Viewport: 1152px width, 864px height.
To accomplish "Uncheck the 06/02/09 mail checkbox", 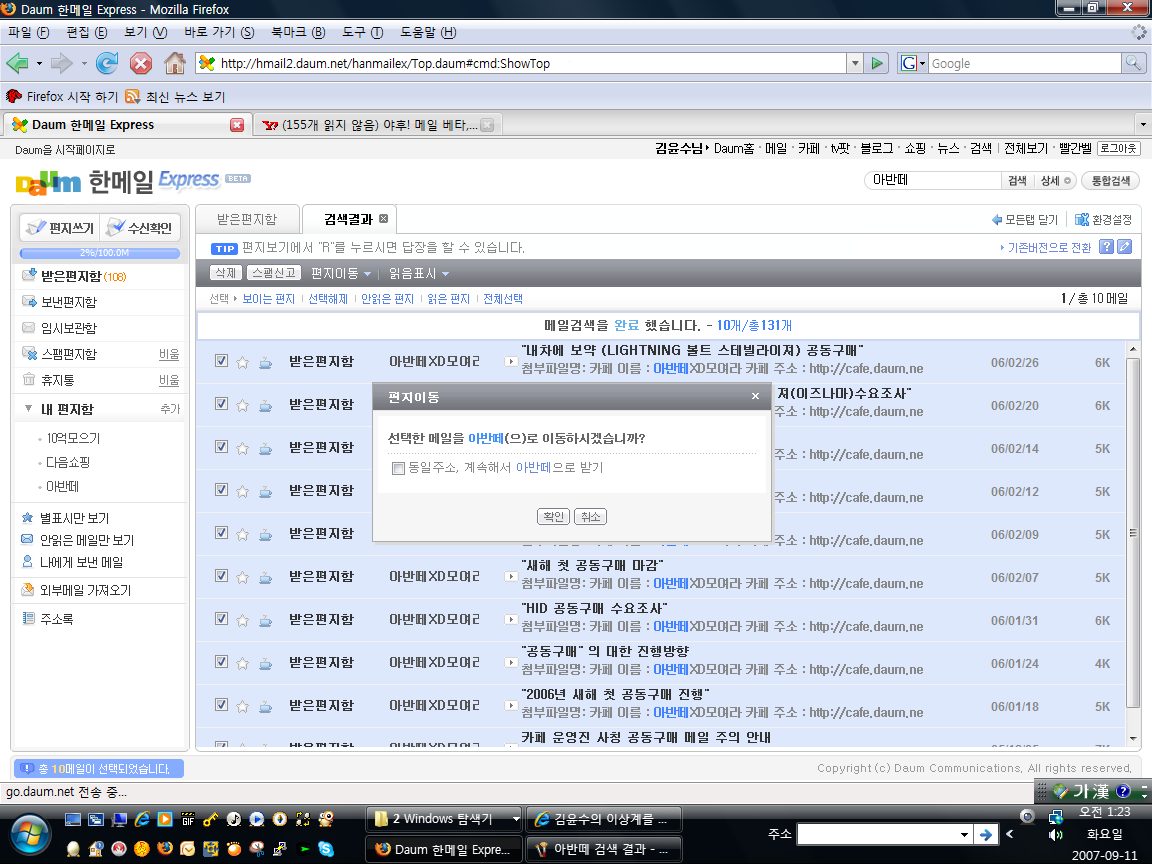I will (221, 533).
